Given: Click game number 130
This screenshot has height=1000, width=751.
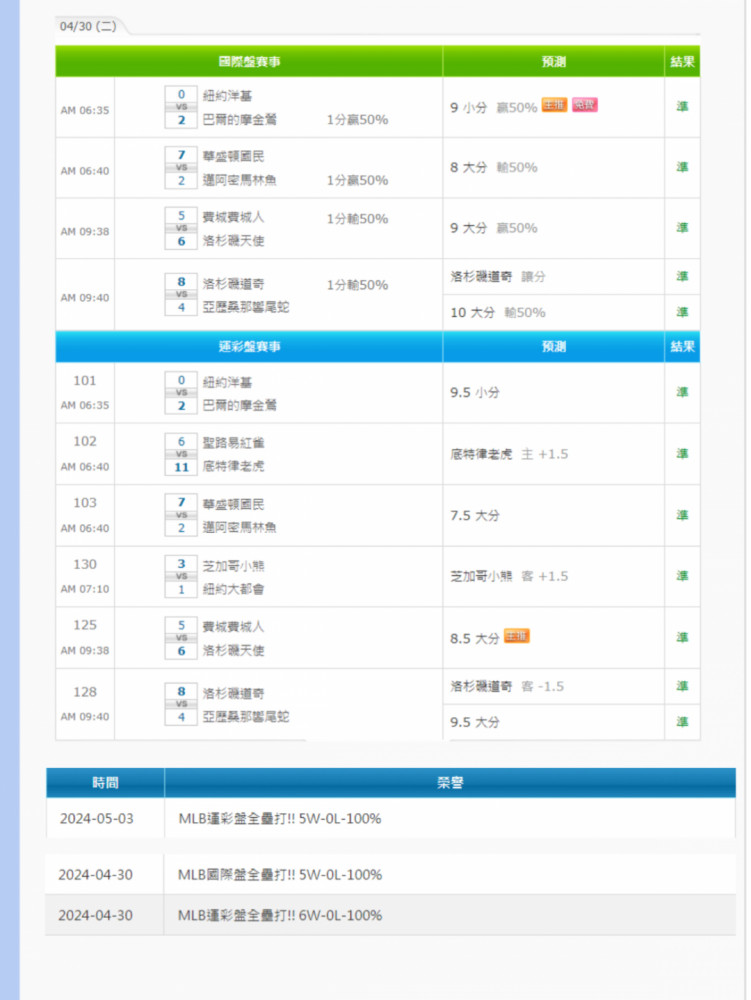Looking at the screenshot, I should click(x=85, y=564).
